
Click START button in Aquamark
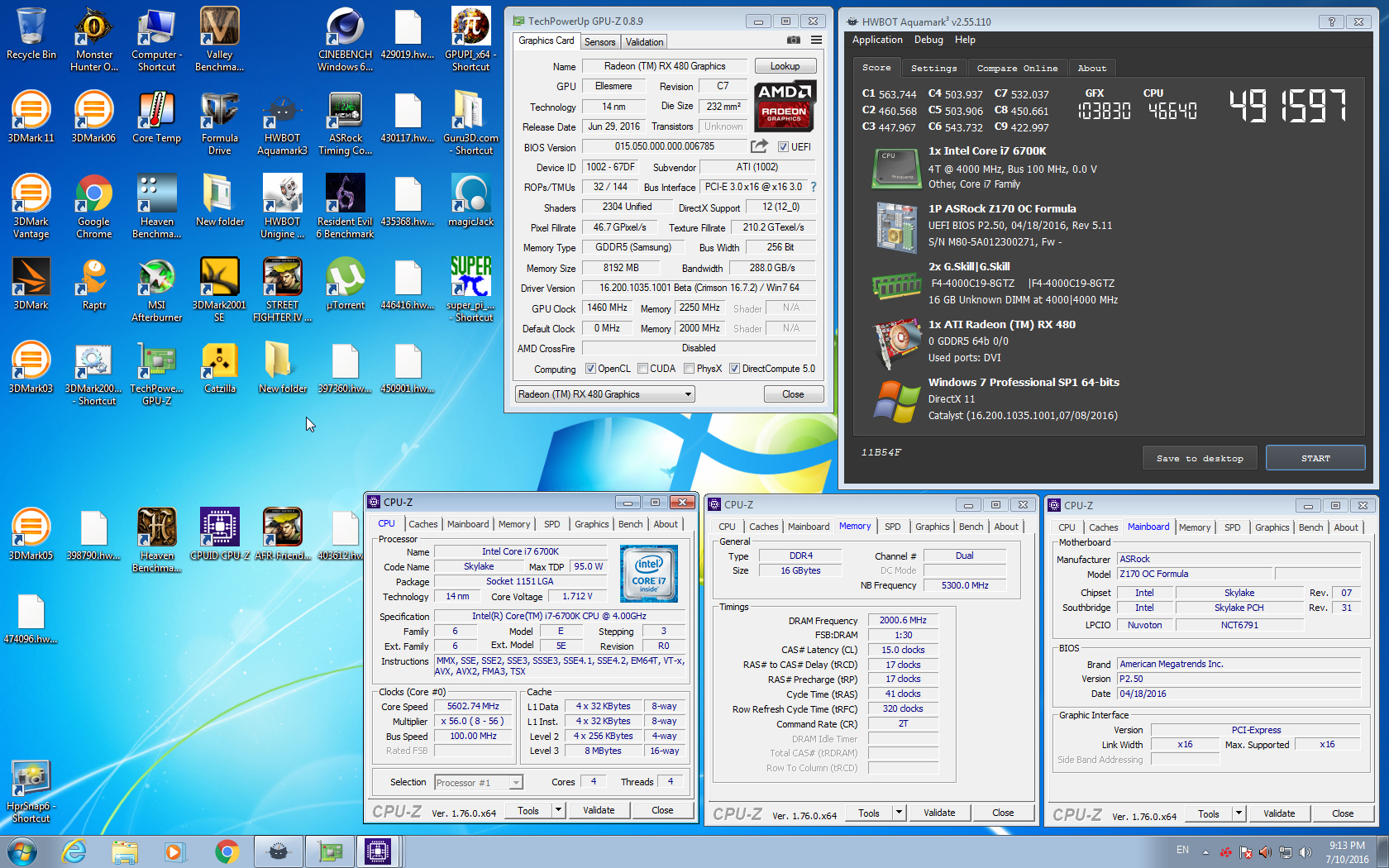coord(1315,458)
